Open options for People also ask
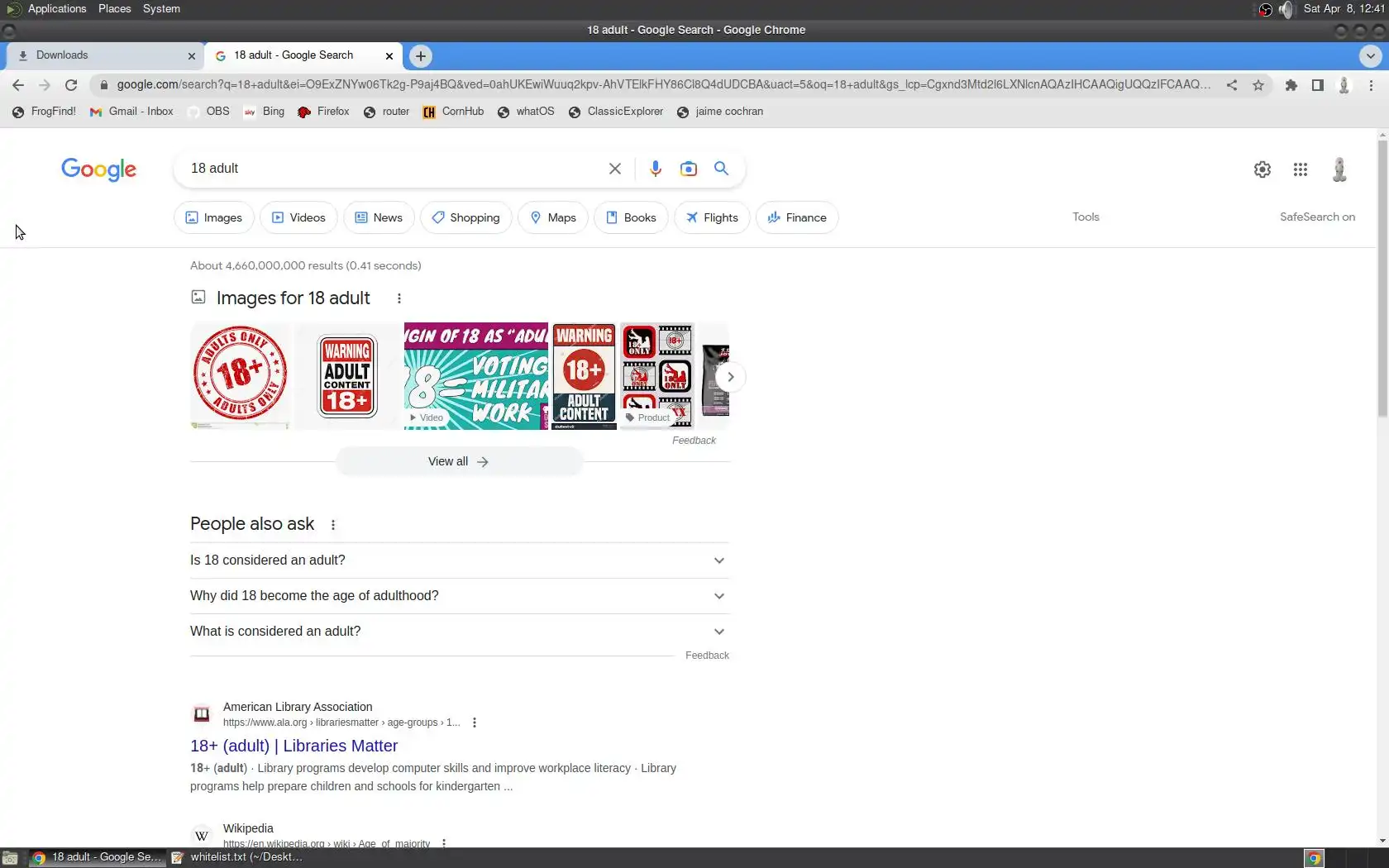This screenshot has width=1389, height=868. click(333, 525)
